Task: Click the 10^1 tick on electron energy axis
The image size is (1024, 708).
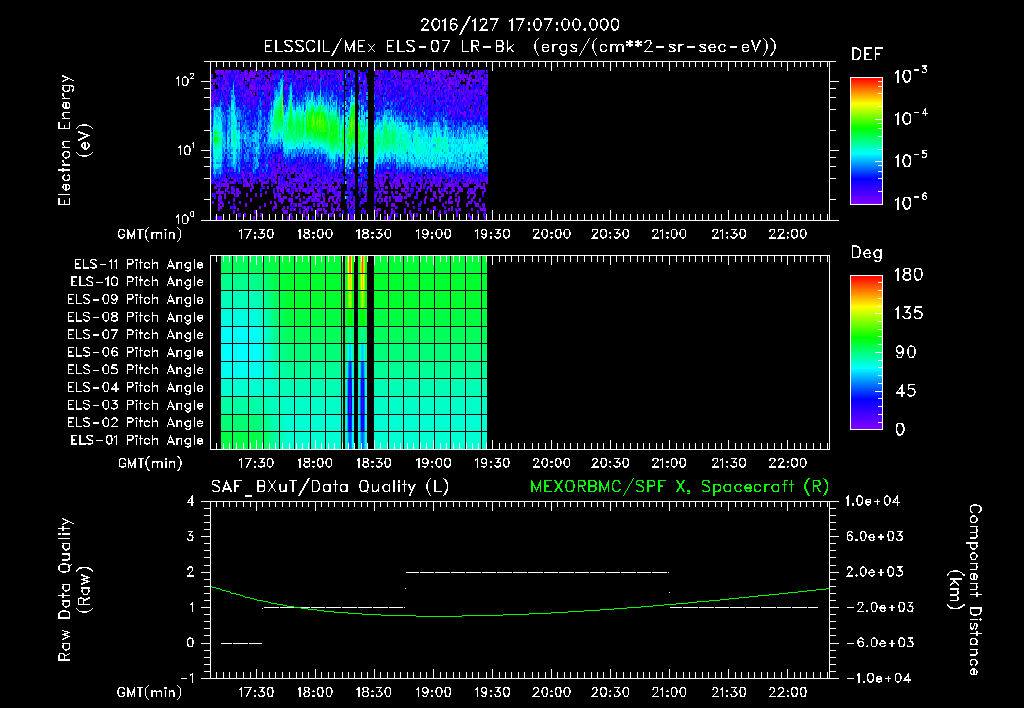Action: coord(185,150)
